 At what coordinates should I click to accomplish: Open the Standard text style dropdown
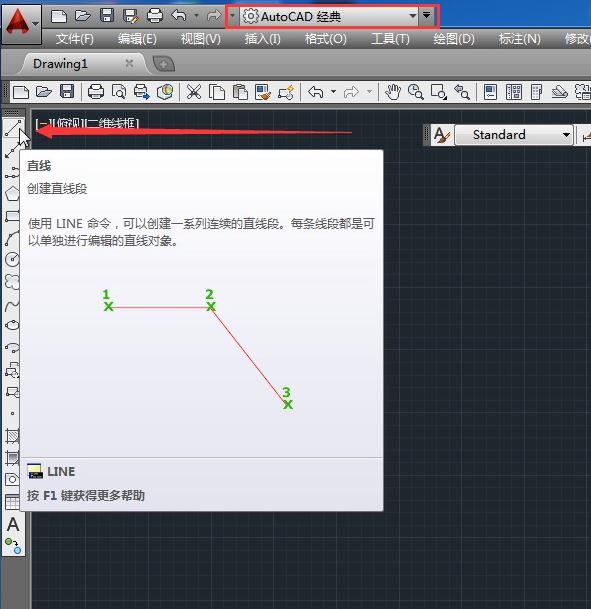coord(514,135)
